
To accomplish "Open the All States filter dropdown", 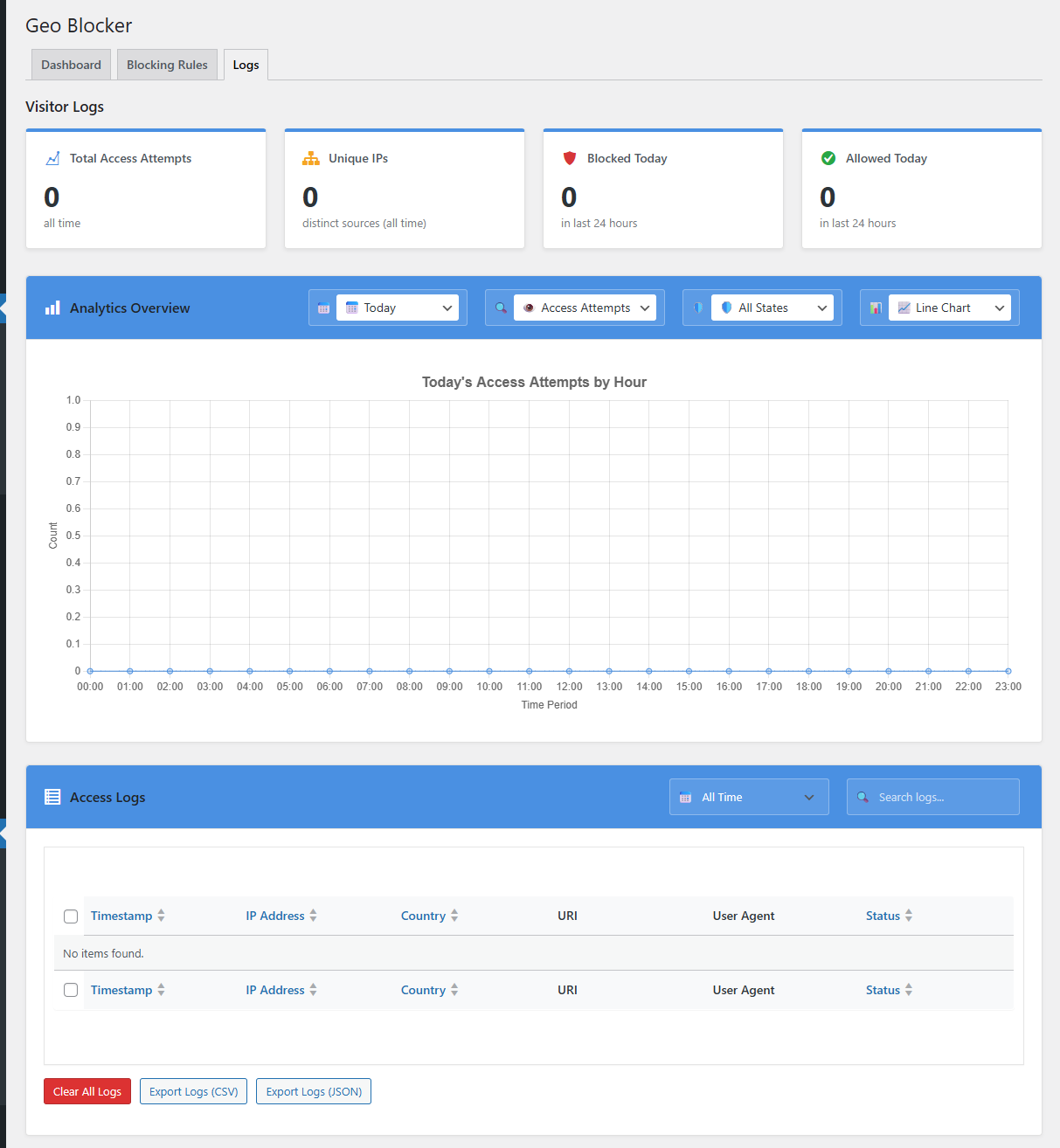I will (x=772, y=308).
